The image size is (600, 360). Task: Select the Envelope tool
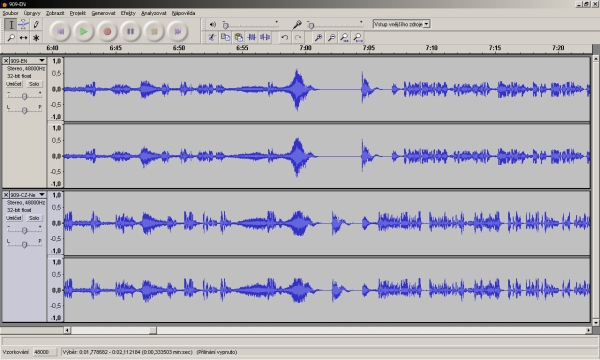(23, 24)
